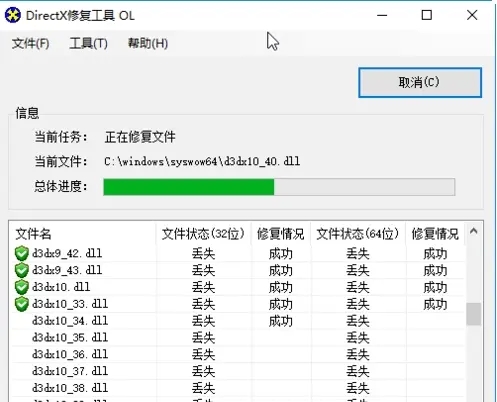The image size is (497, 402).
Task: Click the 修复情况 header after 32位 column
Action: pos(280,234)
